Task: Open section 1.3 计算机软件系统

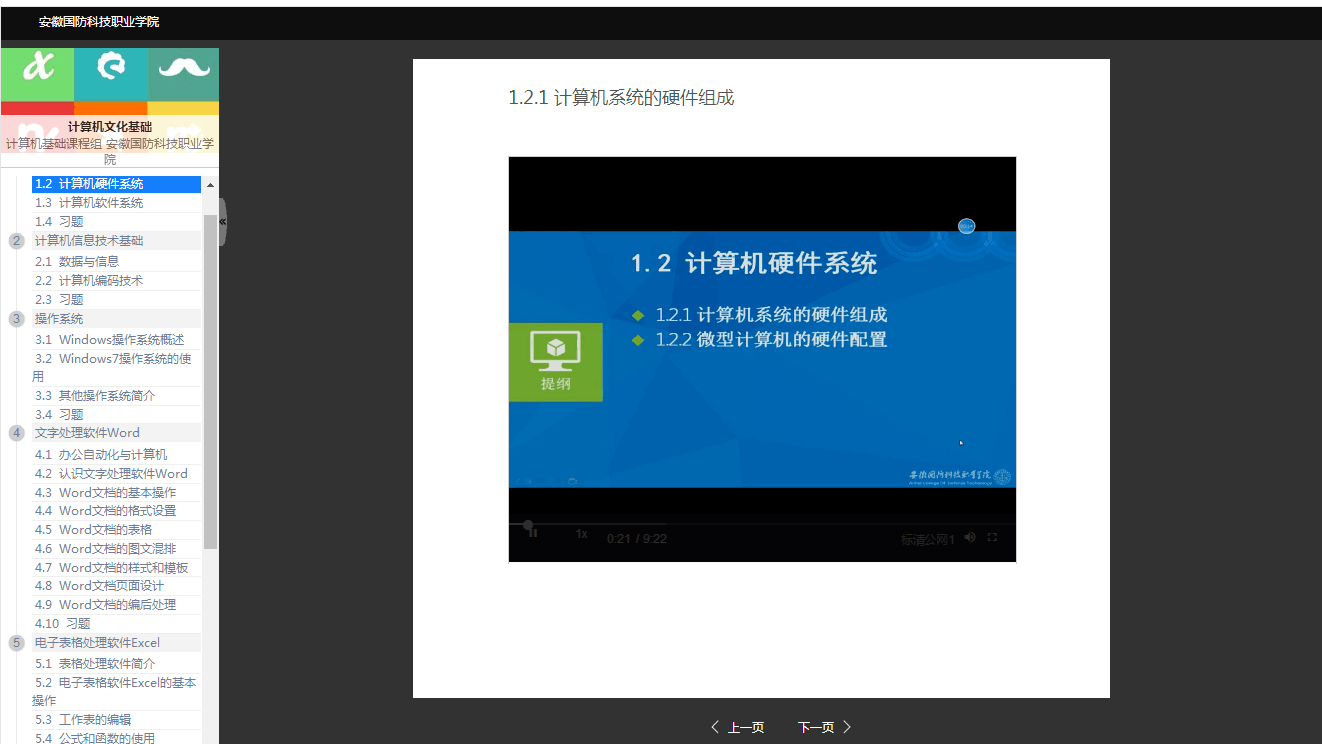Action: (89, 203)
